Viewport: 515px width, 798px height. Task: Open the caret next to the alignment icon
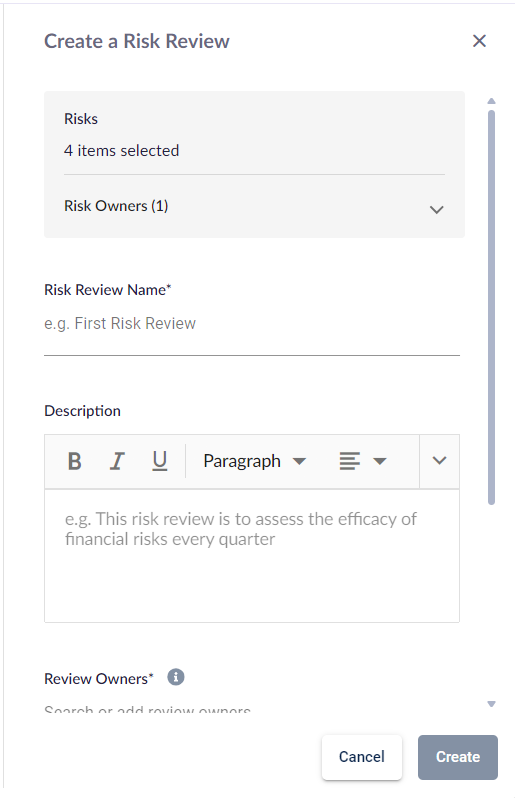click(380, 462)
